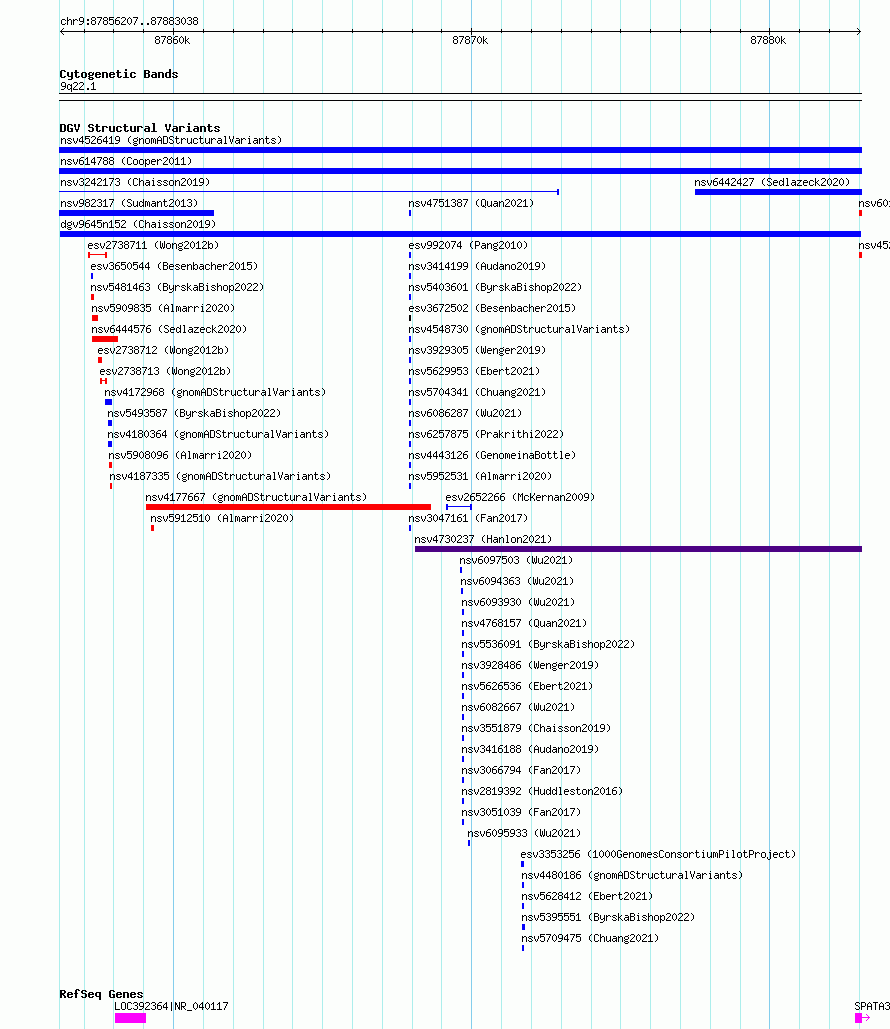The width and height of the screenshot is (890, 1029).
Task: Click the SPATA31 gene arrow glyph
Action: coord(862,1018)
